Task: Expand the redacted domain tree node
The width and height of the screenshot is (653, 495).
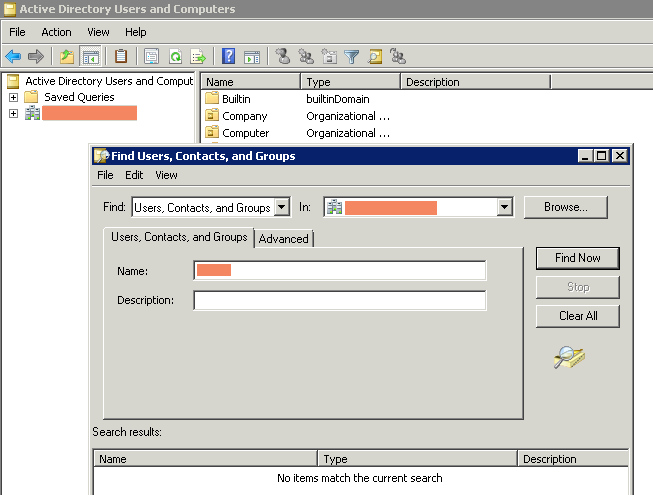Action: coord(13,113)
